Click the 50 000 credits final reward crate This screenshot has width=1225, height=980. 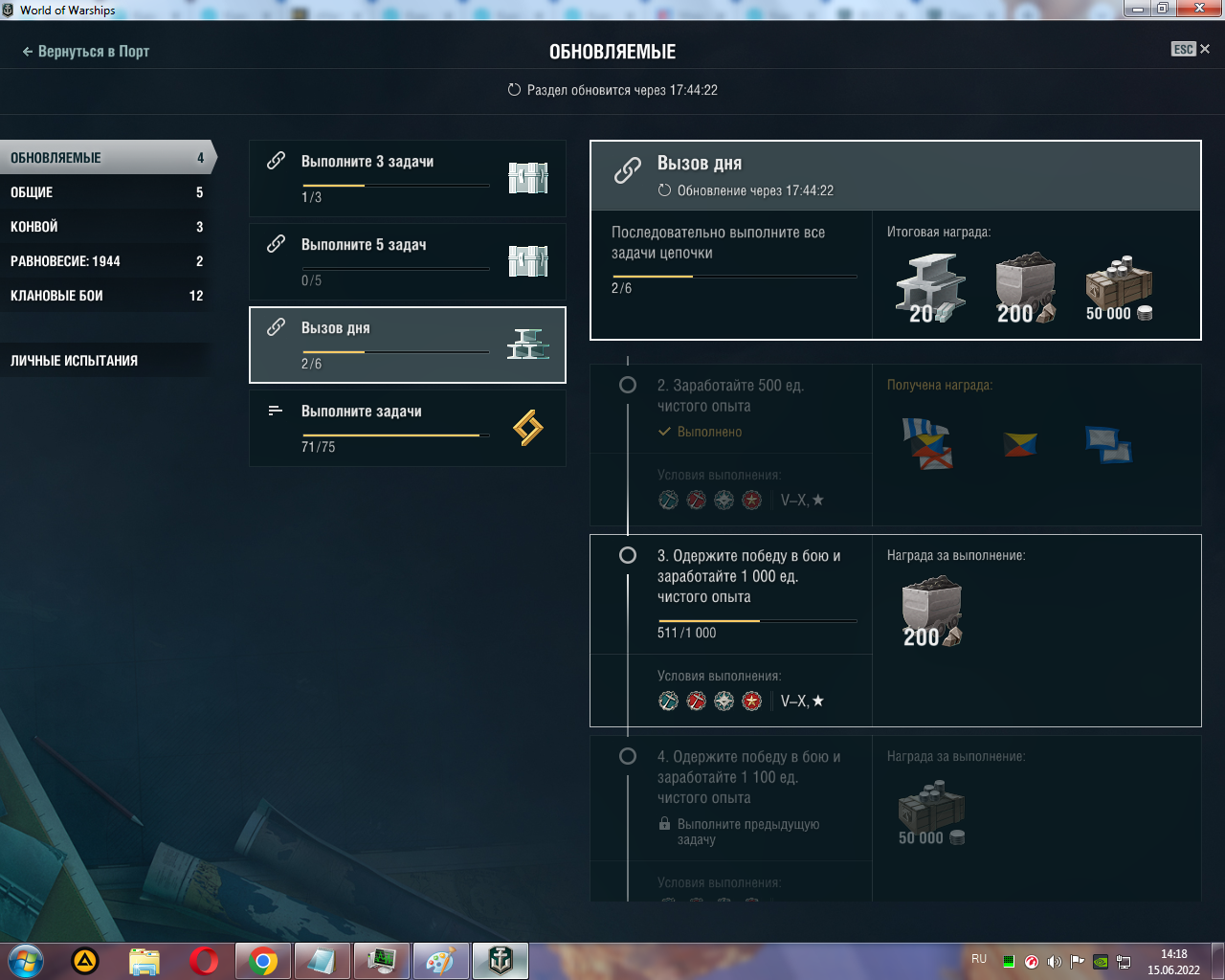1119,287
